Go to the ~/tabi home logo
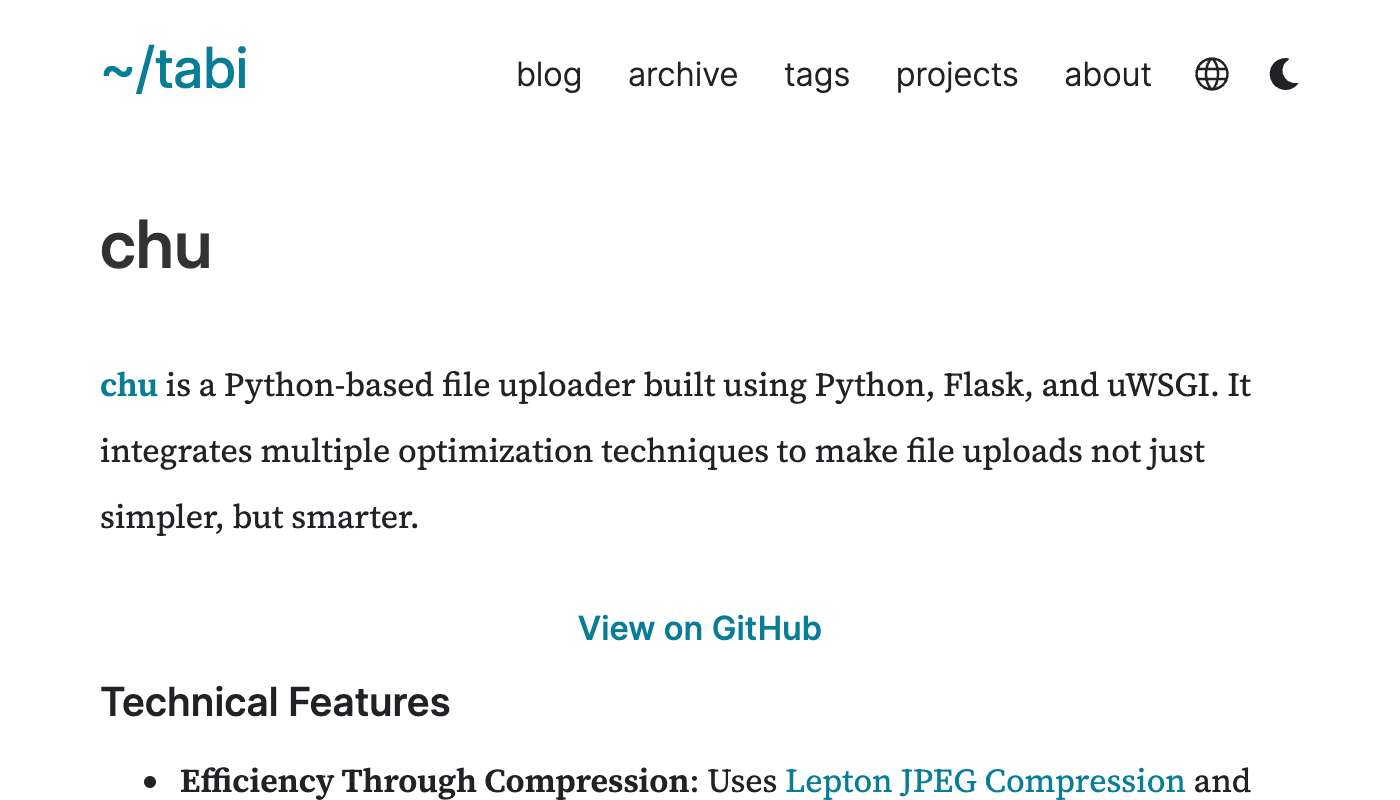The image size is (1400, 800). 174,72
